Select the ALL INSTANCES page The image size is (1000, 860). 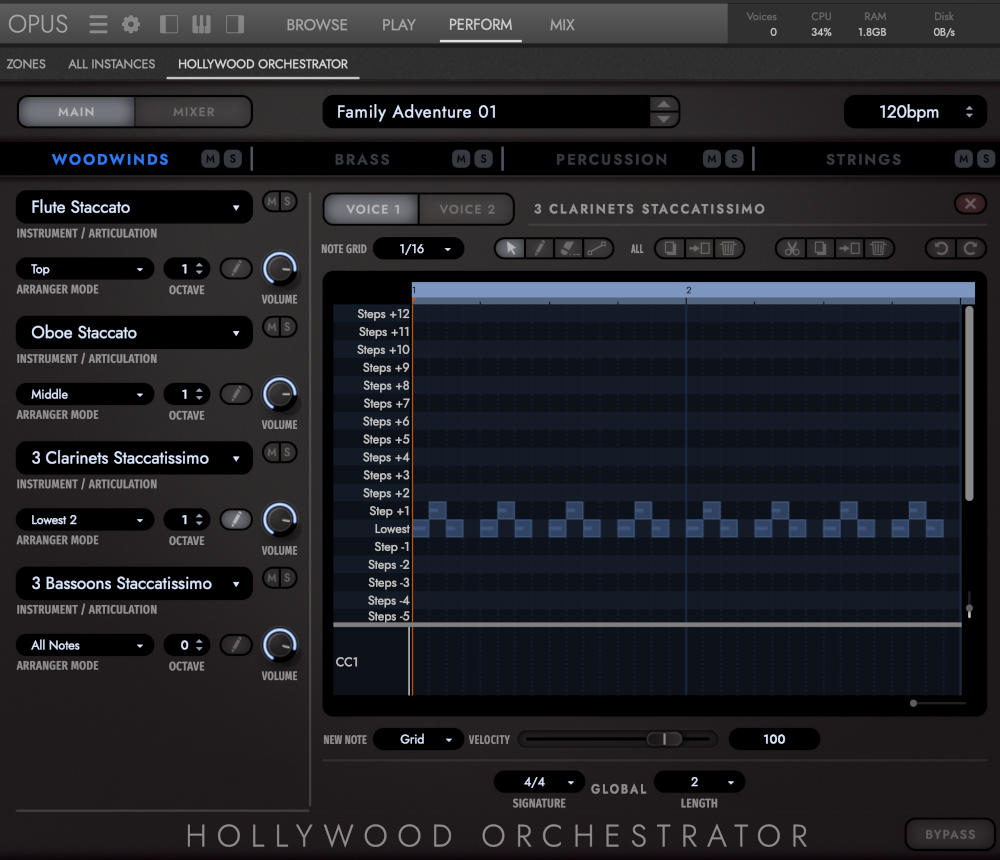coord(111,63)
